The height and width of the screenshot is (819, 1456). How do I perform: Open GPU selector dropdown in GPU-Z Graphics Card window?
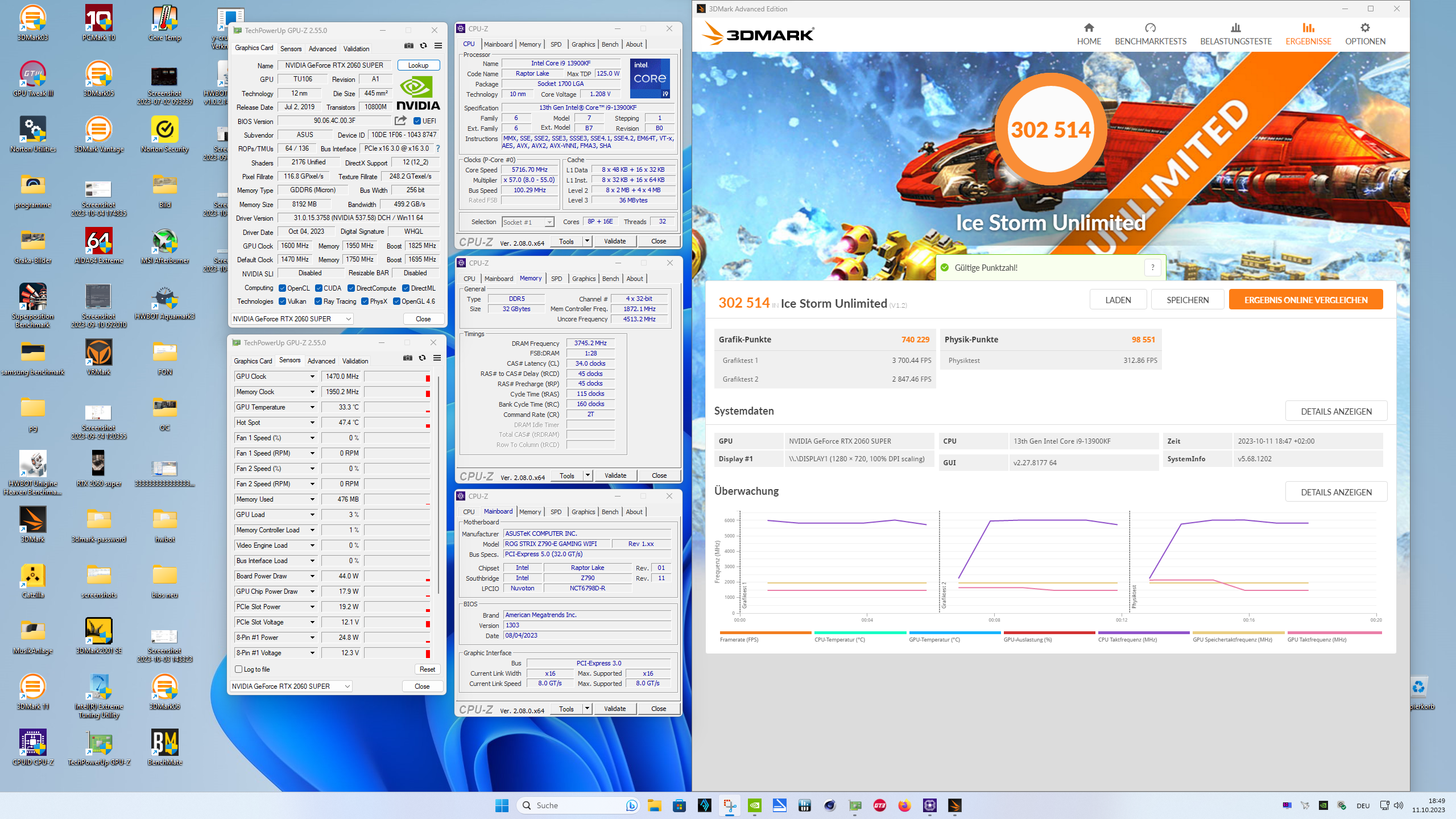(292, 319)
